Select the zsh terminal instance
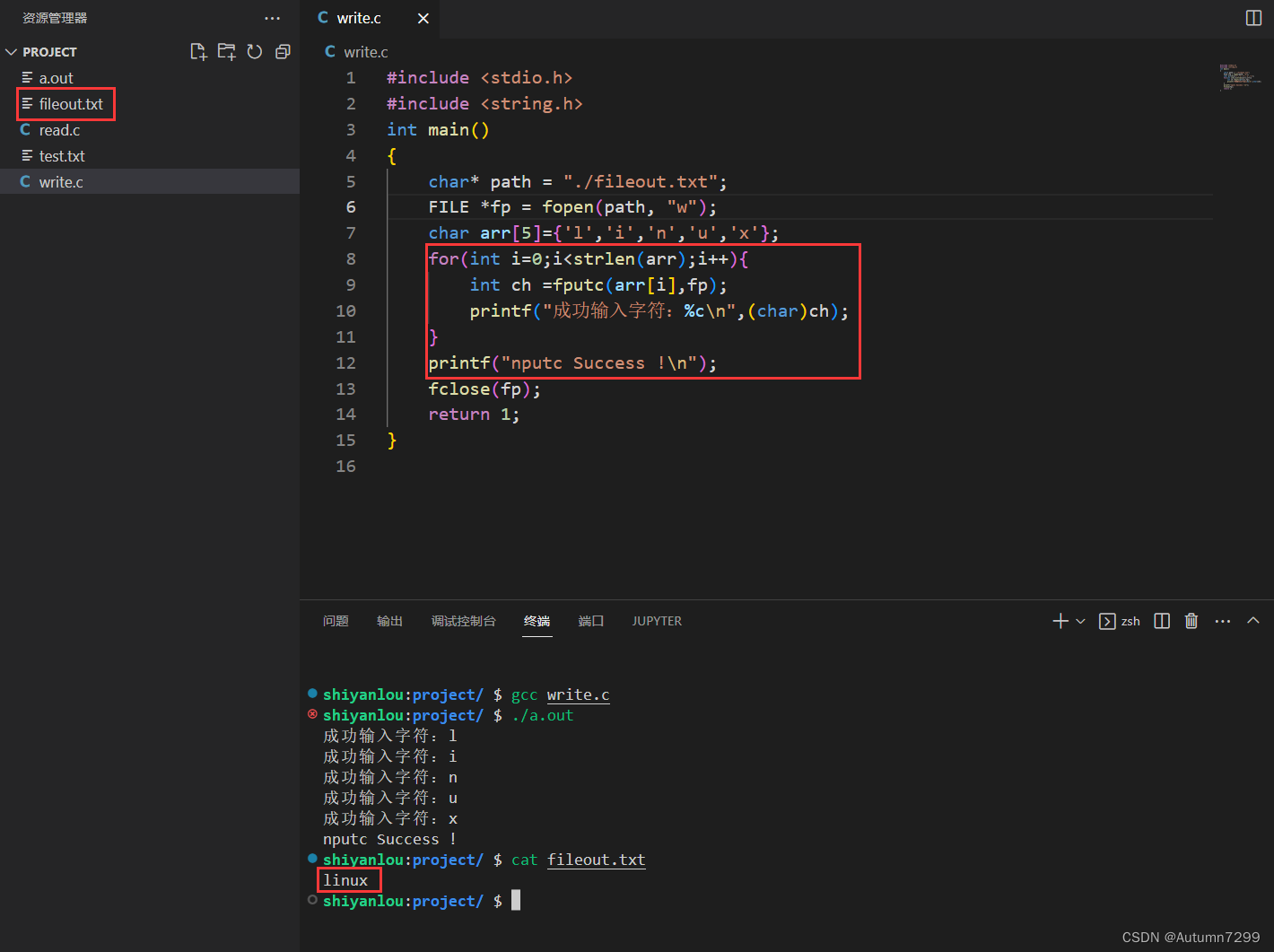Screen dimensions: 1274x952 point(1120,621)
